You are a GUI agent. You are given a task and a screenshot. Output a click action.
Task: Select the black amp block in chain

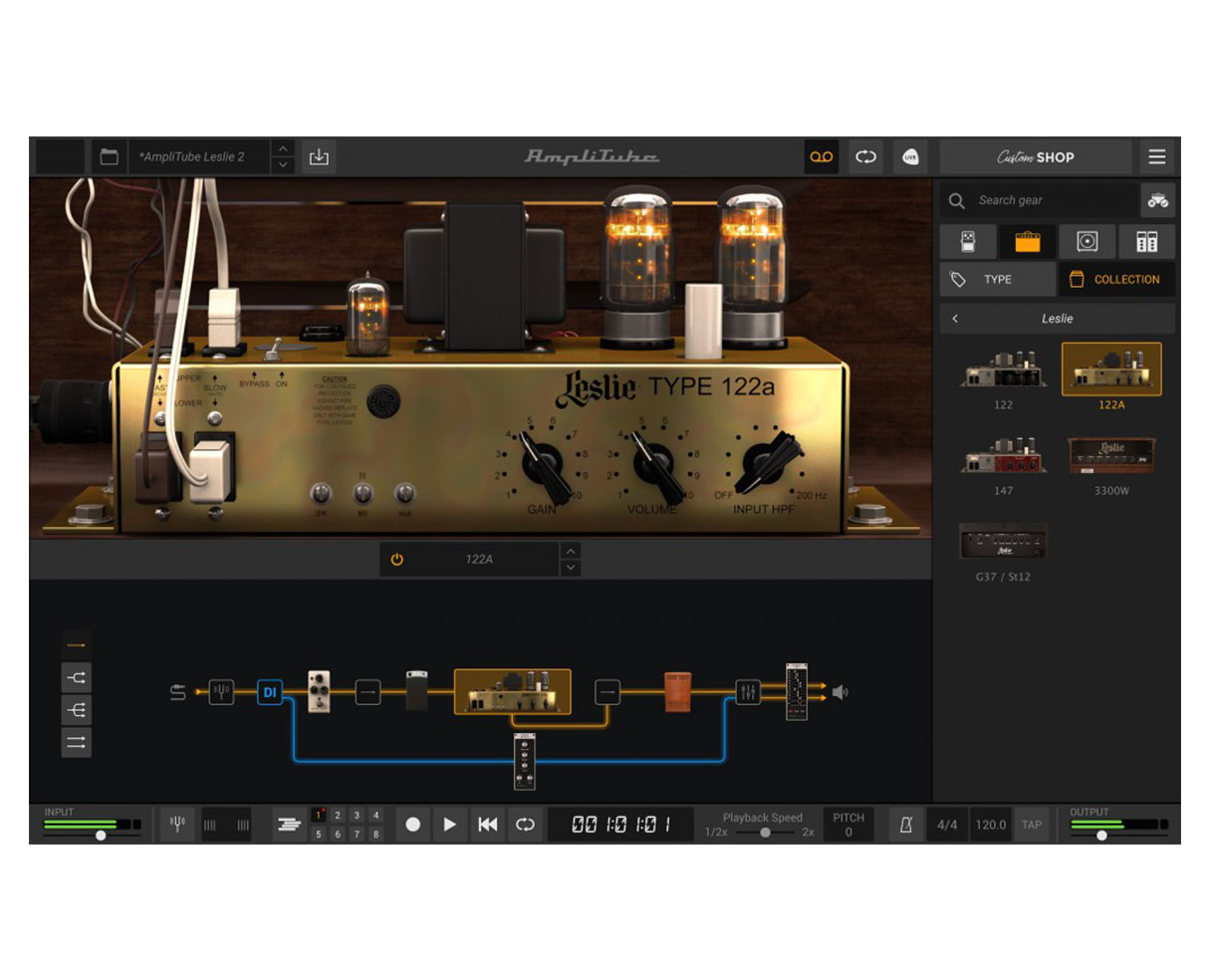(416, 691)
